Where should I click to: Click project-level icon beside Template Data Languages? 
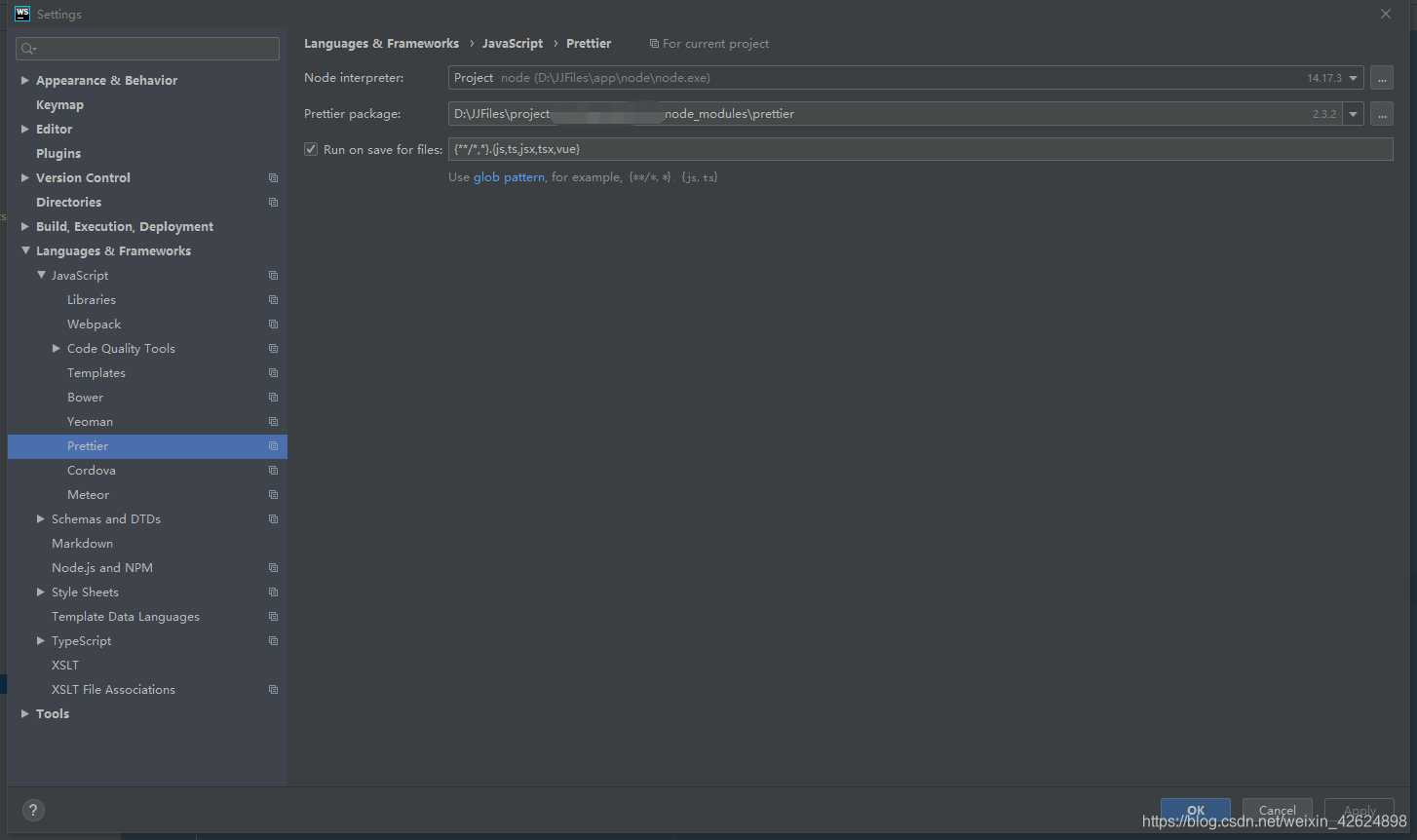[273, 617]
